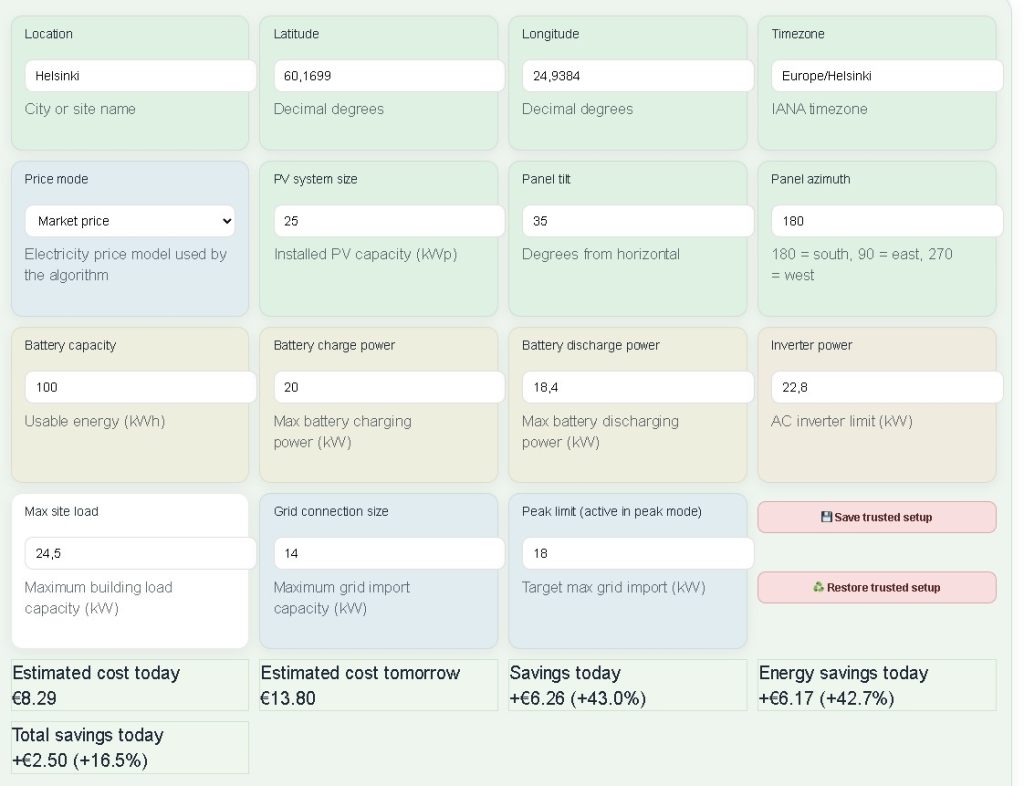The image size is (1024, 786).
Task: Click the Timezone field Europe/Helsinki
Action: pyautogui.click(x=887, y=76)
